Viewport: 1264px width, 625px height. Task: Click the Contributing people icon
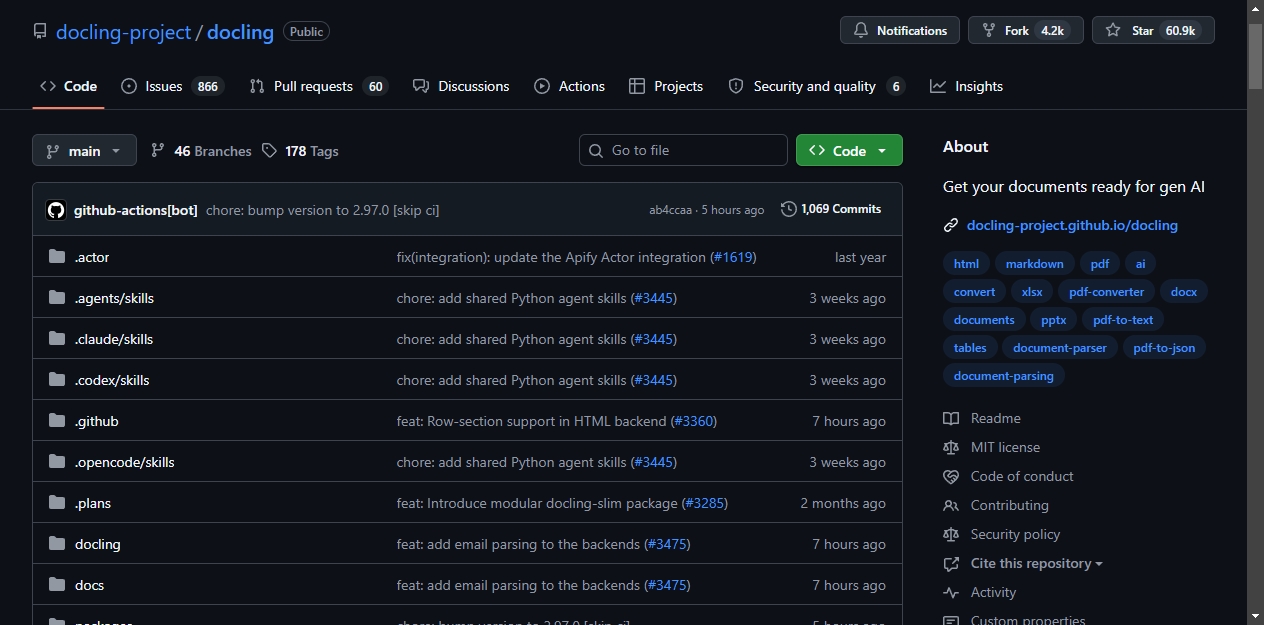point(951,505)
